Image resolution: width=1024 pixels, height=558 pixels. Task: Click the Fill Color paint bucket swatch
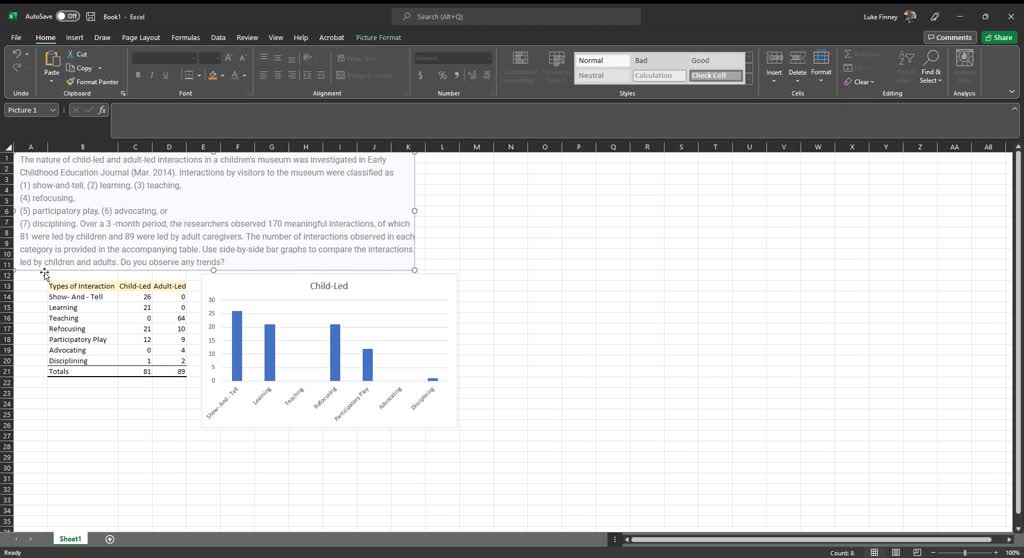(212, 75)
